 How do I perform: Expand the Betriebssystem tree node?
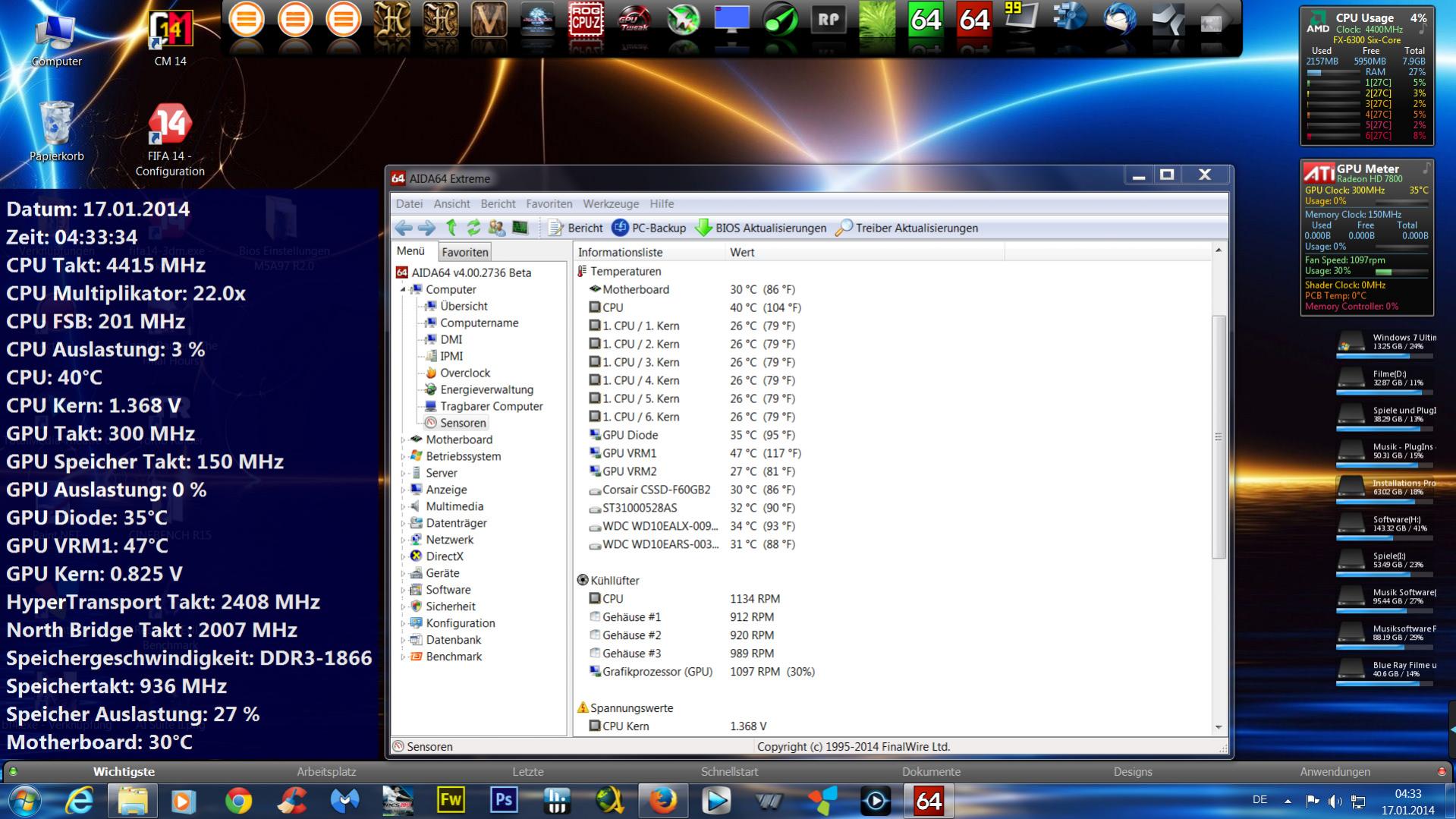click(404, 456)
